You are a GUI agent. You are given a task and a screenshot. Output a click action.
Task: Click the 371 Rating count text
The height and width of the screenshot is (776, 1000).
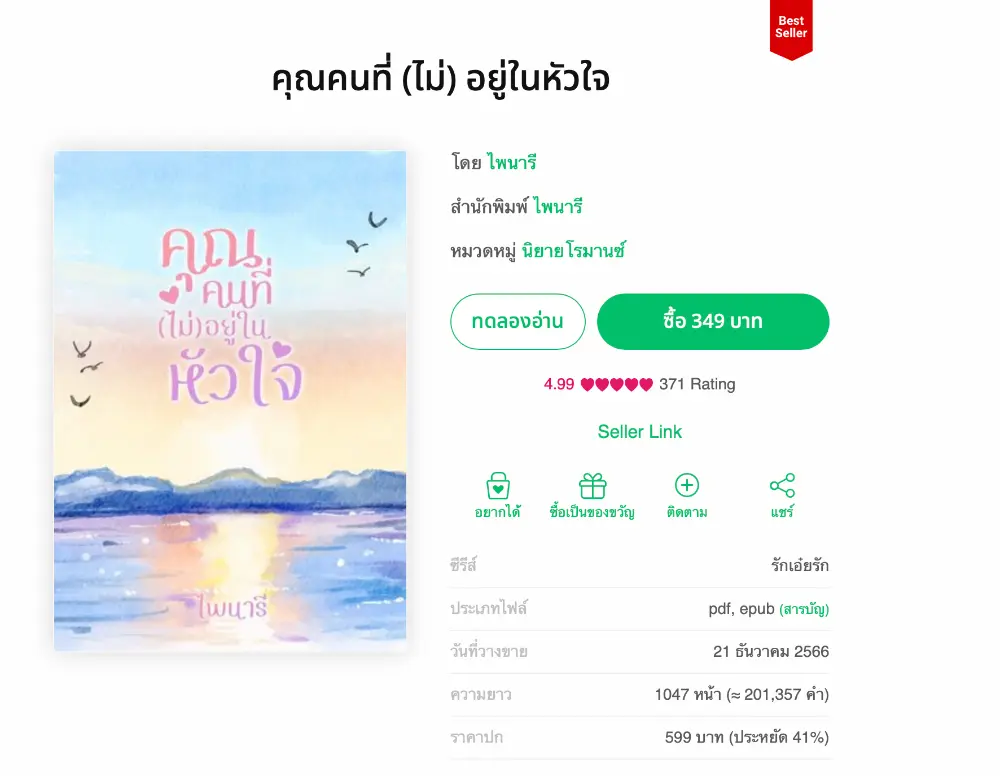697,384
